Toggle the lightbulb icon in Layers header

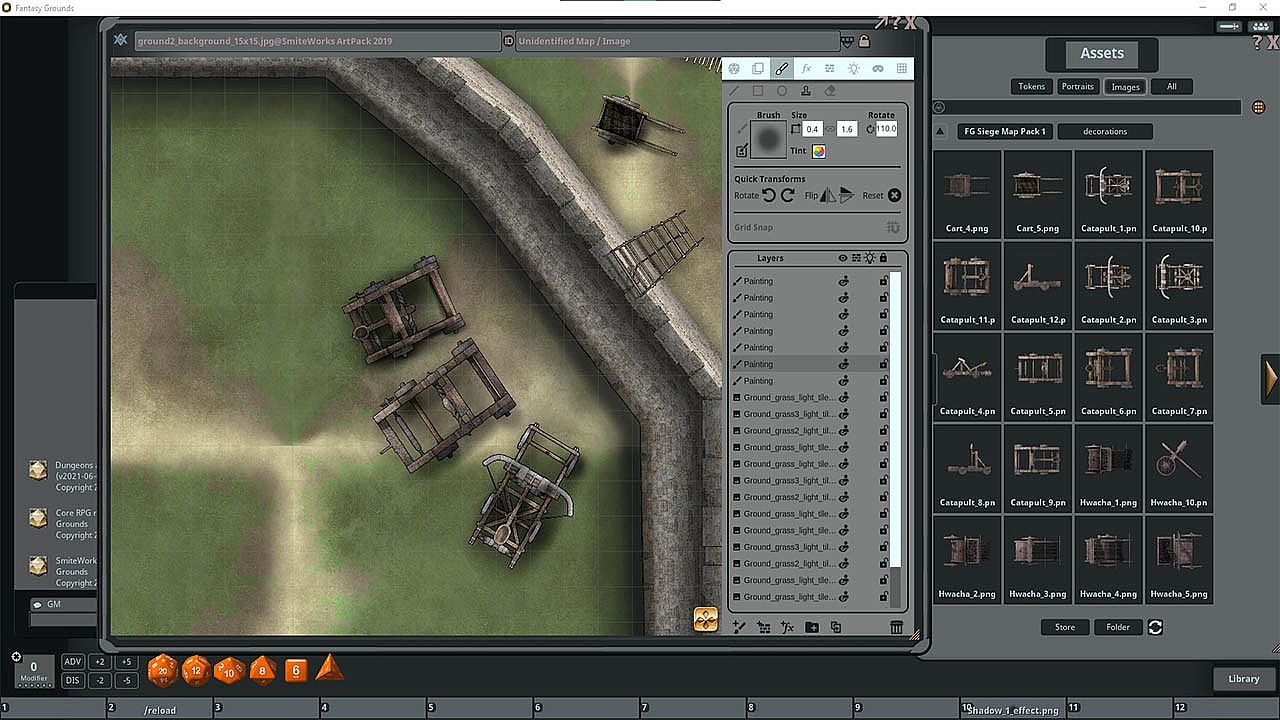[x=870, y=258]
